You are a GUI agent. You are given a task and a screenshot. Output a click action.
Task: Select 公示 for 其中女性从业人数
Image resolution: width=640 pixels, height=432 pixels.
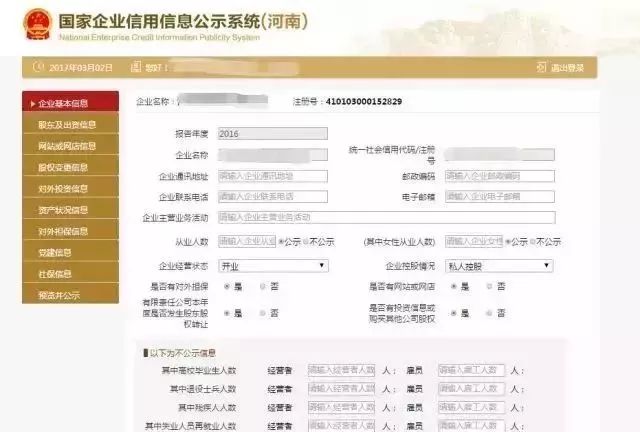[508, 241]
